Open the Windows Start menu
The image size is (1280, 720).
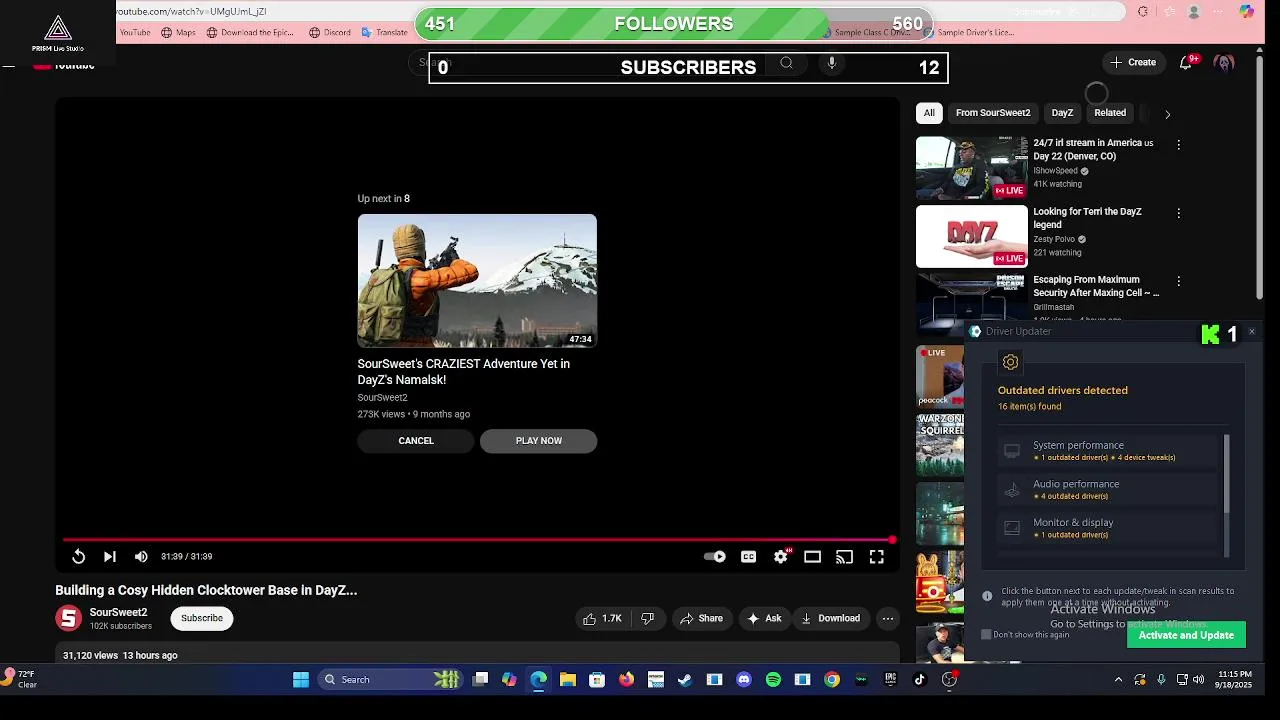301,680
